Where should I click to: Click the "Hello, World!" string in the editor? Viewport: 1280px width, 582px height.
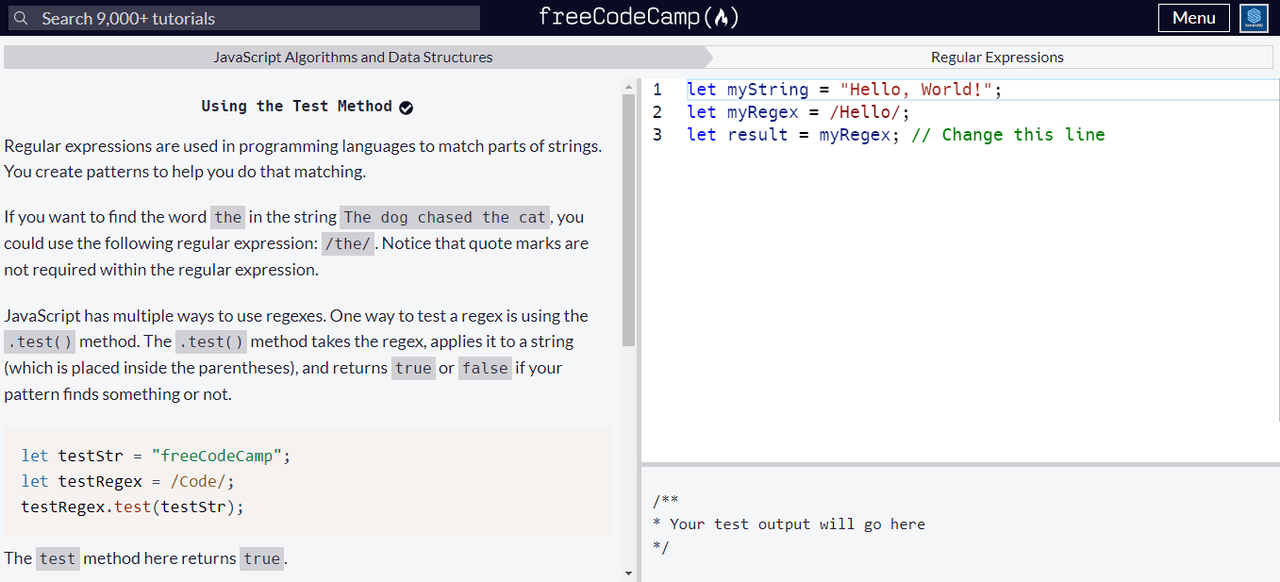(x=916, y=89)
